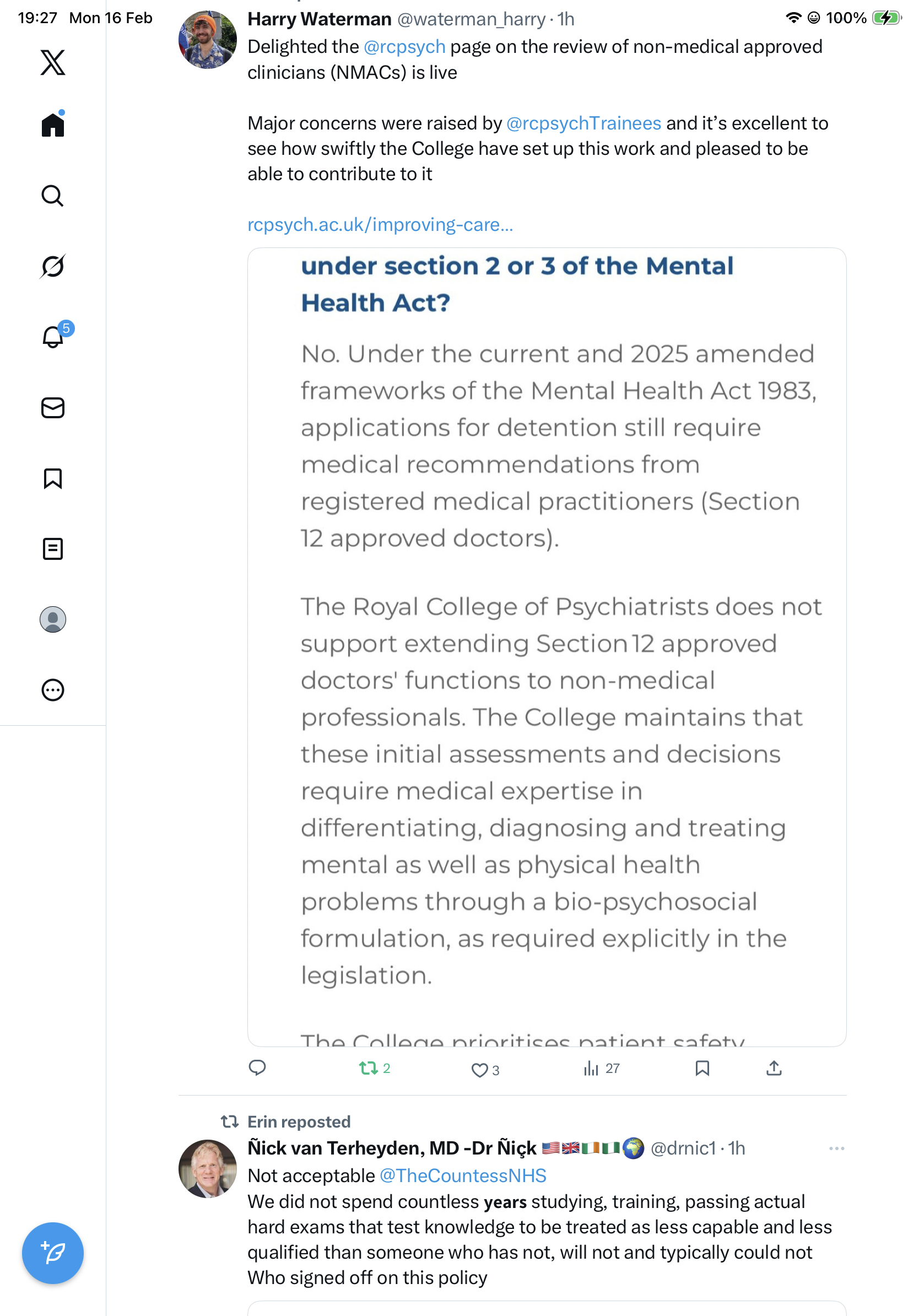Undo repost on Harry Waterman's post
This screenshot has width=919, height=1316.
(x=369, y=1069)
